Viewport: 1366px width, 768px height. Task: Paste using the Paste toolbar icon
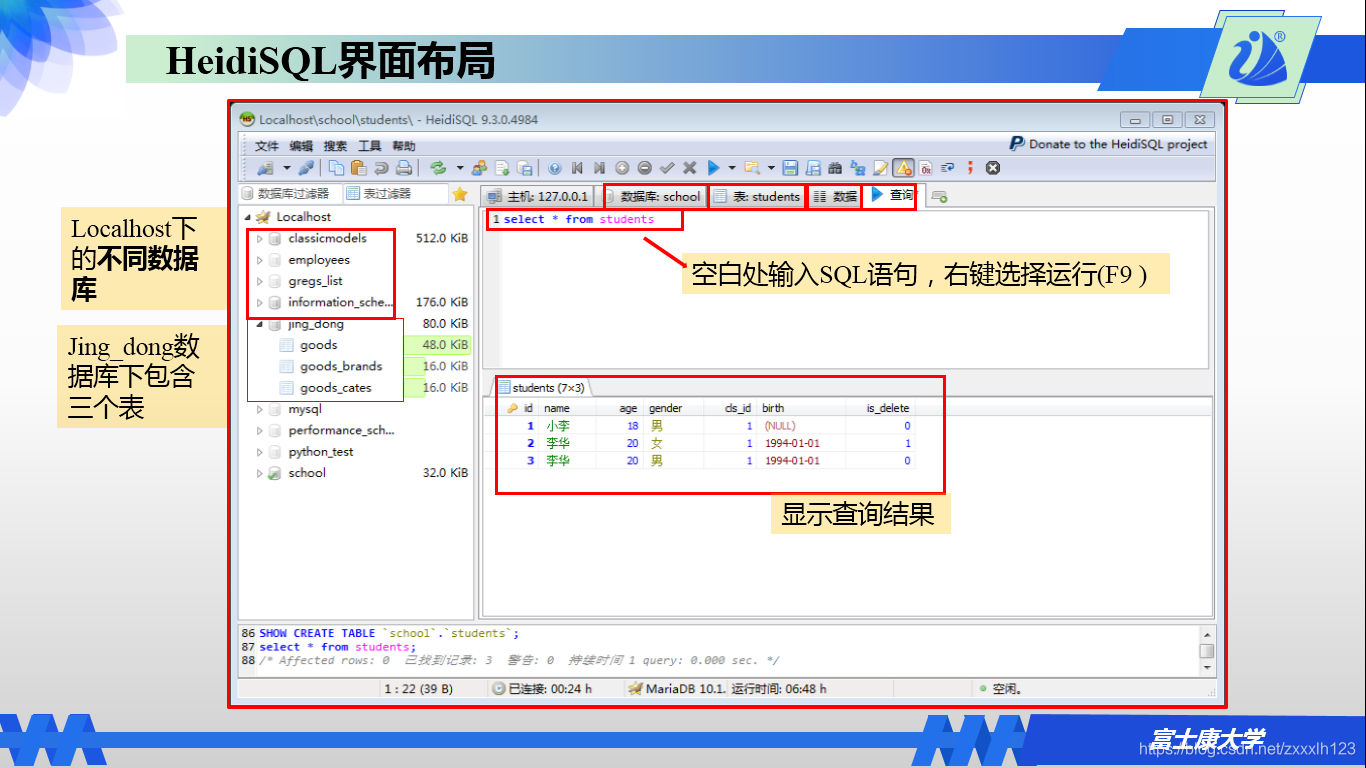[358, 170]
